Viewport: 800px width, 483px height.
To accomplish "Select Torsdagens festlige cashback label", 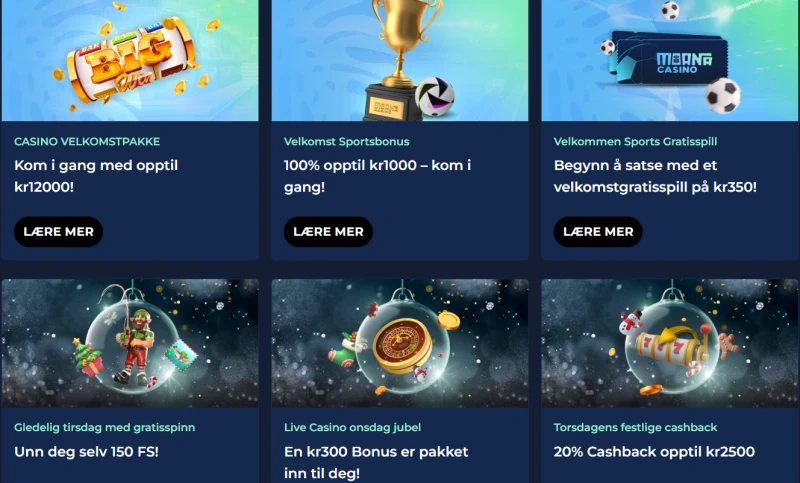I will click(635, 427).
